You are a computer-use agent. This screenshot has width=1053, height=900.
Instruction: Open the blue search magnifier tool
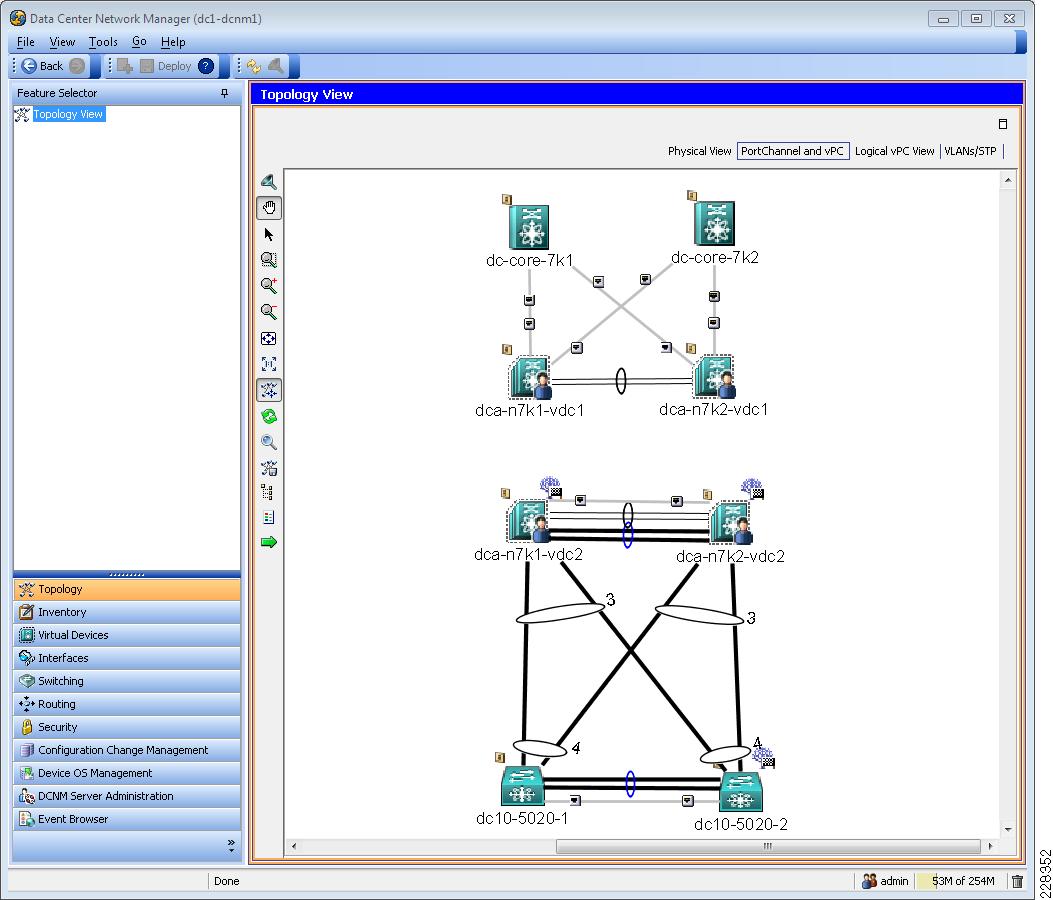269,442
